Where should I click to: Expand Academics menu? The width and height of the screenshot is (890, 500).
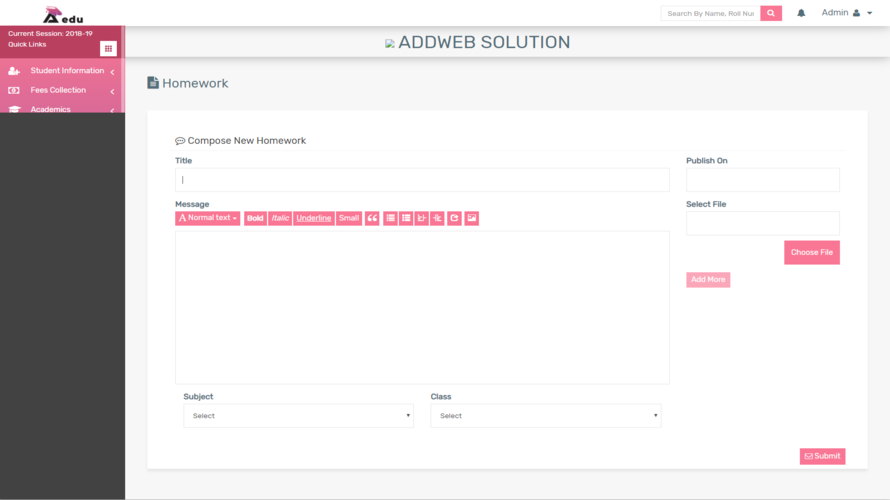[x=62, y=108]
